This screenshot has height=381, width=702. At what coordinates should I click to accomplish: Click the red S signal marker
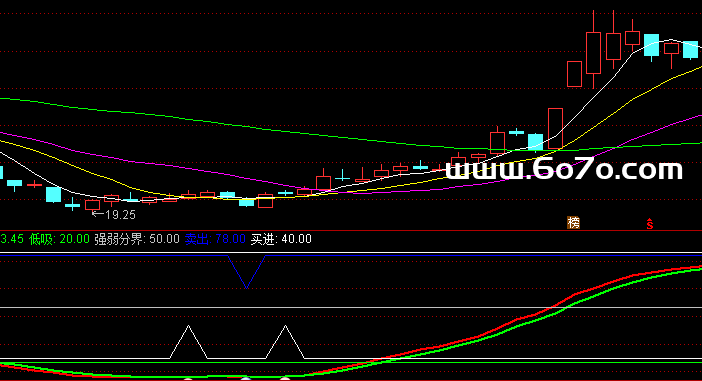click(650, 224)
